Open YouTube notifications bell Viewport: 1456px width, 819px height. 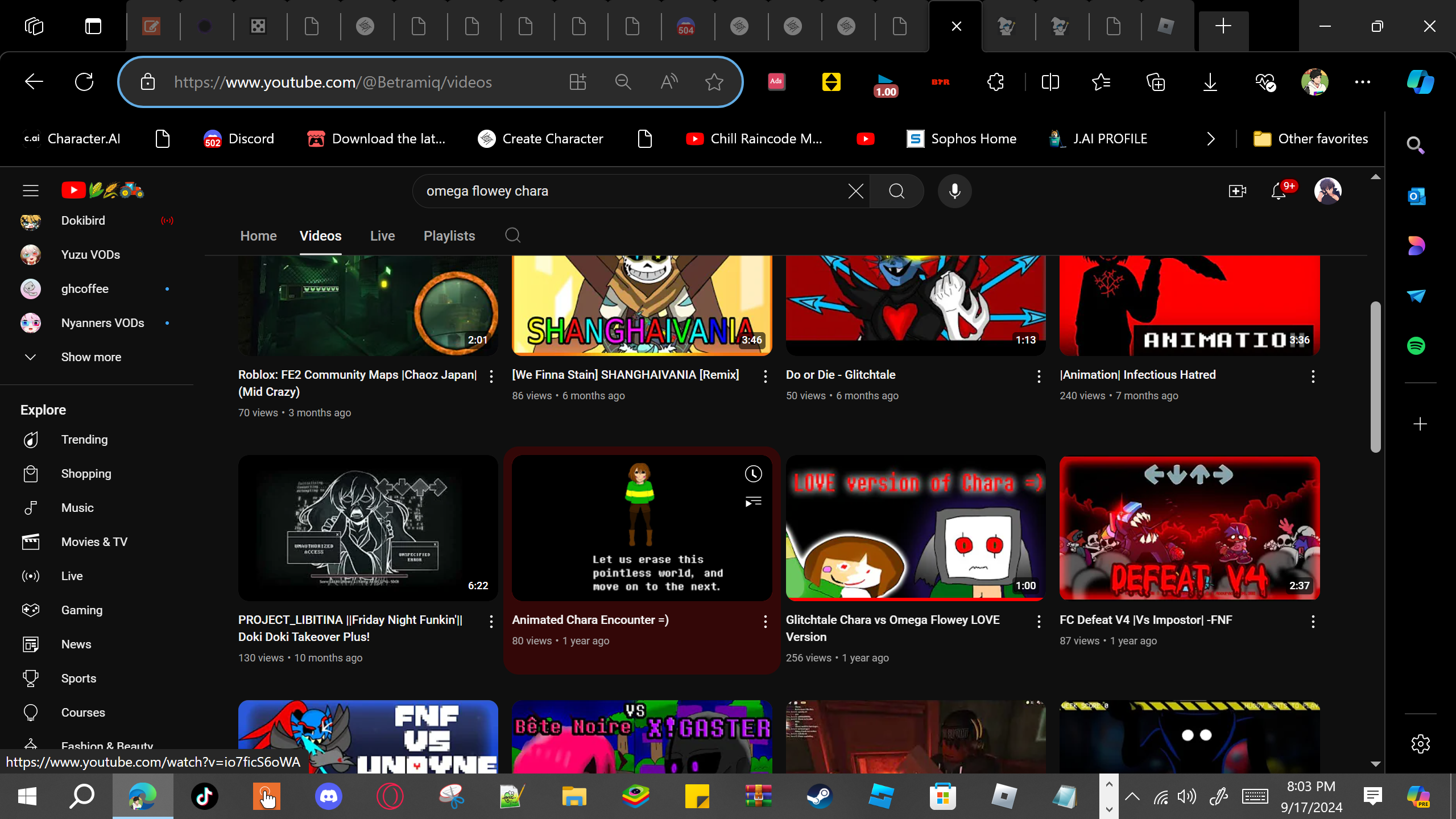(1278, 191)
